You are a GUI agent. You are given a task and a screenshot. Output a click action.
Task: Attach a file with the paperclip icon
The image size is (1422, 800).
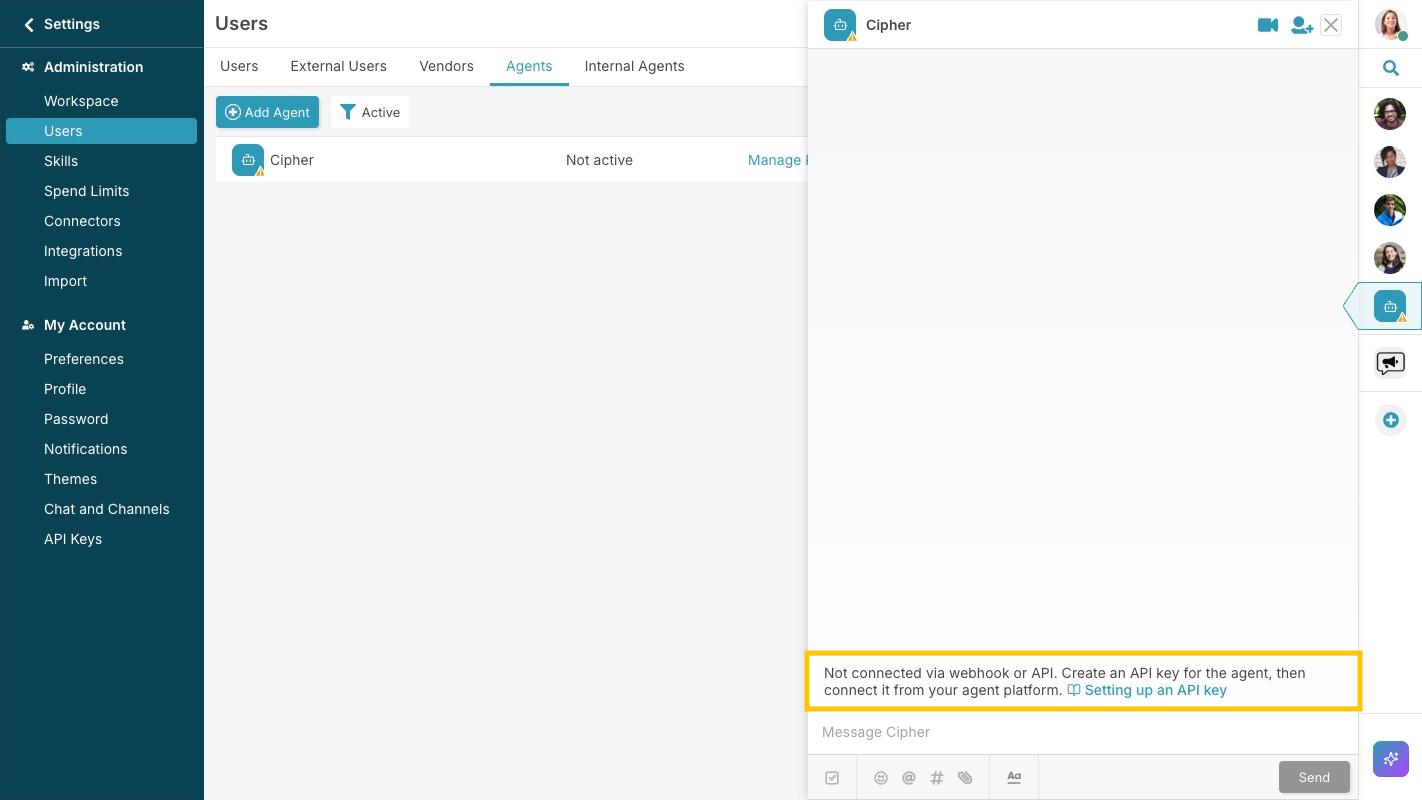click(965, 778)
